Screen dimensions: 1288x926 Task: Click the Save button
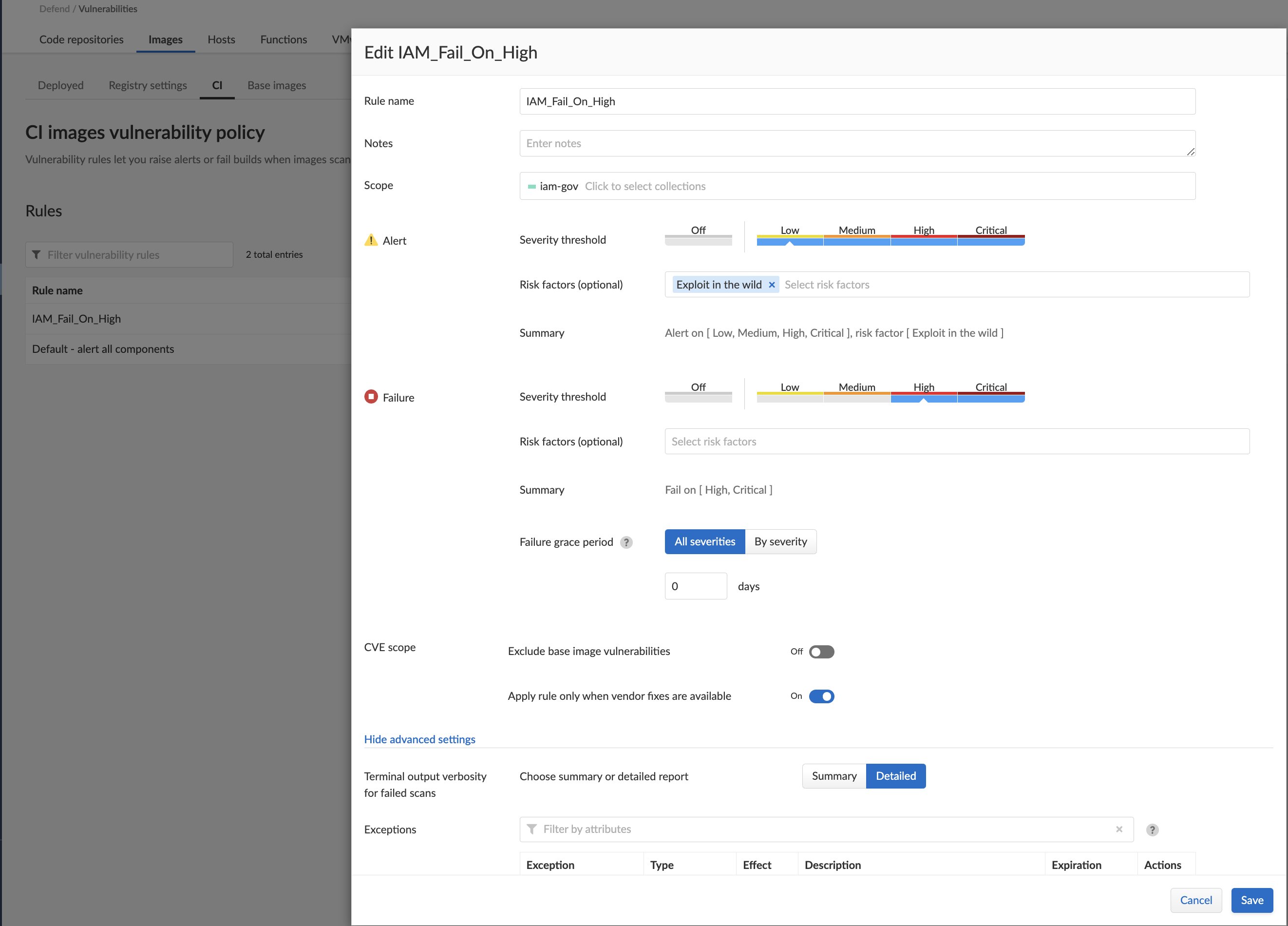(1251, 900)
